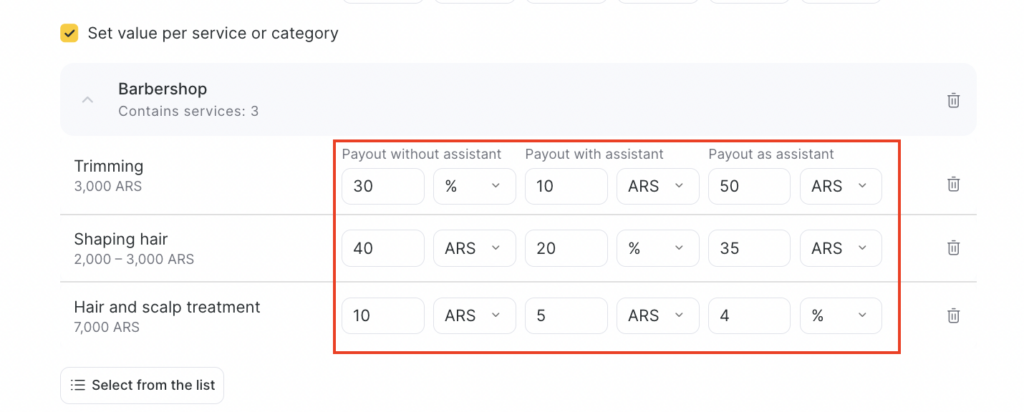Focus Shaping hair payout with assistant field
The height and width of the screenshot is (412, 1024).
click(x=566, y=248)
